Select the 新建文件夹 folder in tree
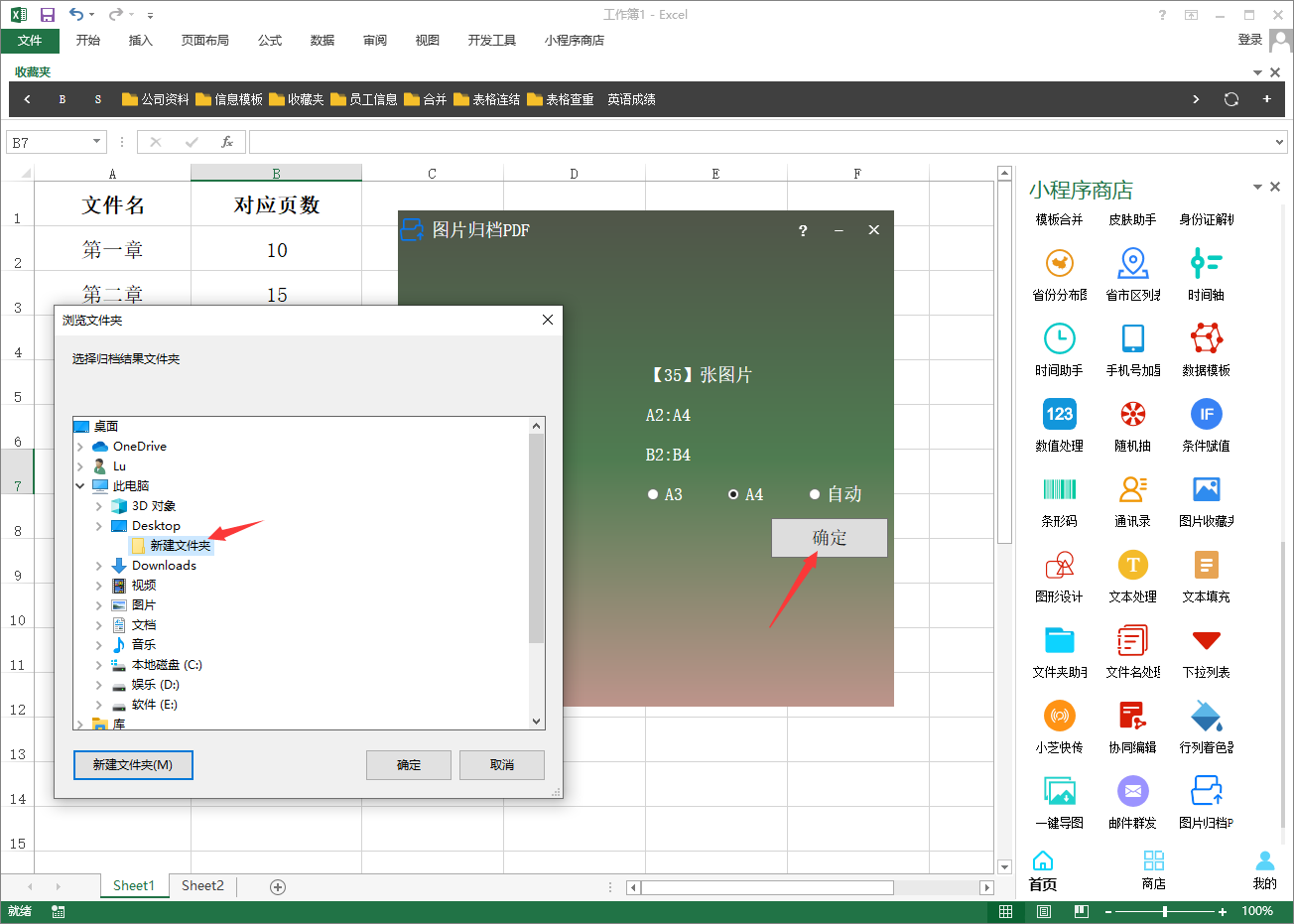The image size is (1294, 924). click(171, 546)
